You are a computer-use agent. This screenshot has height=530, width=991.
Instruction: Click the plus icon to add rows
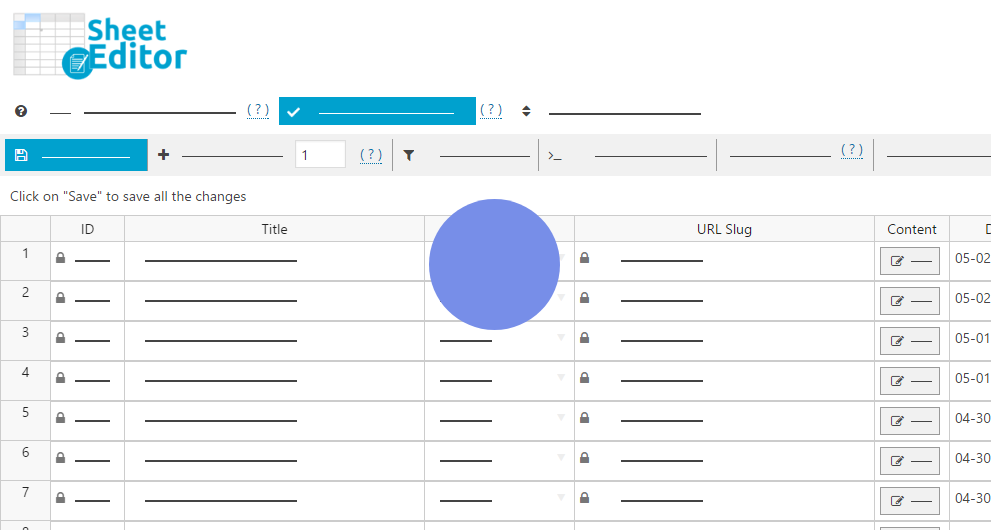coord(163,155)
